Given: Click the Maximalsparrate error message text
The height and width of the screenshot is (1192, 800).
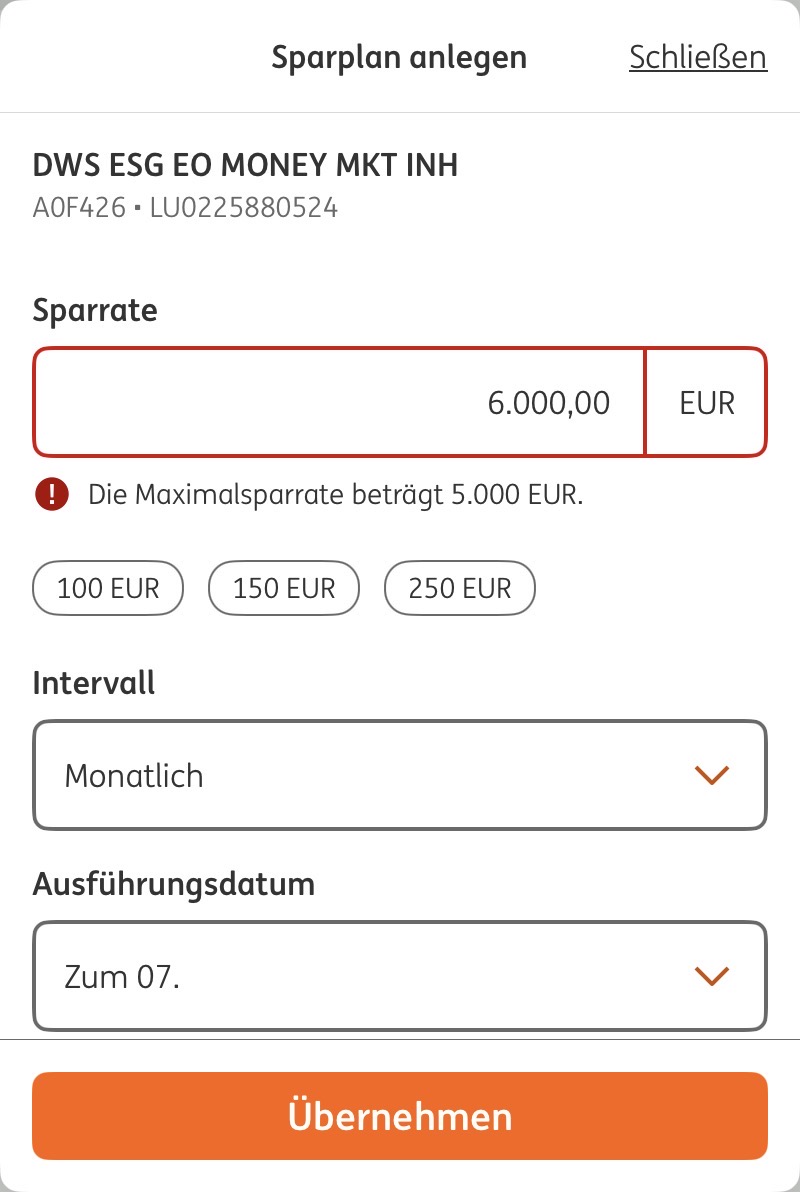Looking at the screenshot, I should 335,494.
